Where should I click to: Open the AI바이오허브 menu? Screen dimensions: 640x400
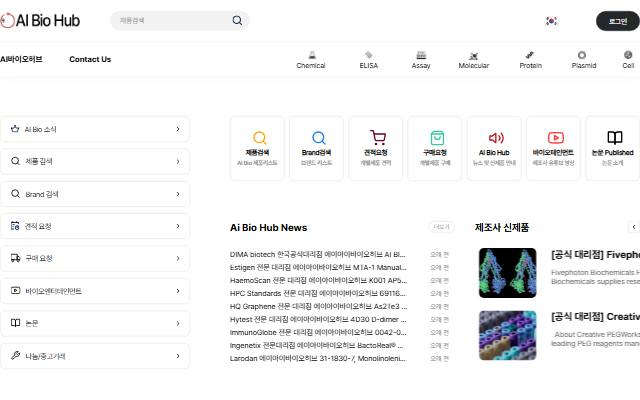coord(21,59)
